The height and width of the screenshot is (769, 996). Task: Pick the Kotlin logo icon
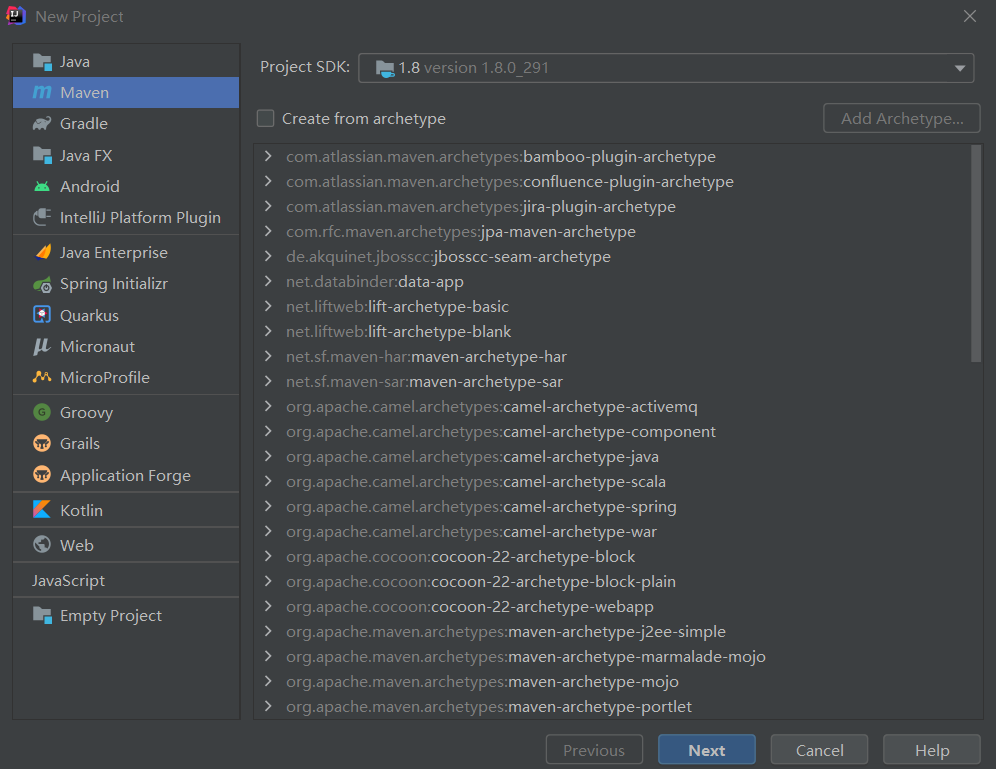click(42, 510)
